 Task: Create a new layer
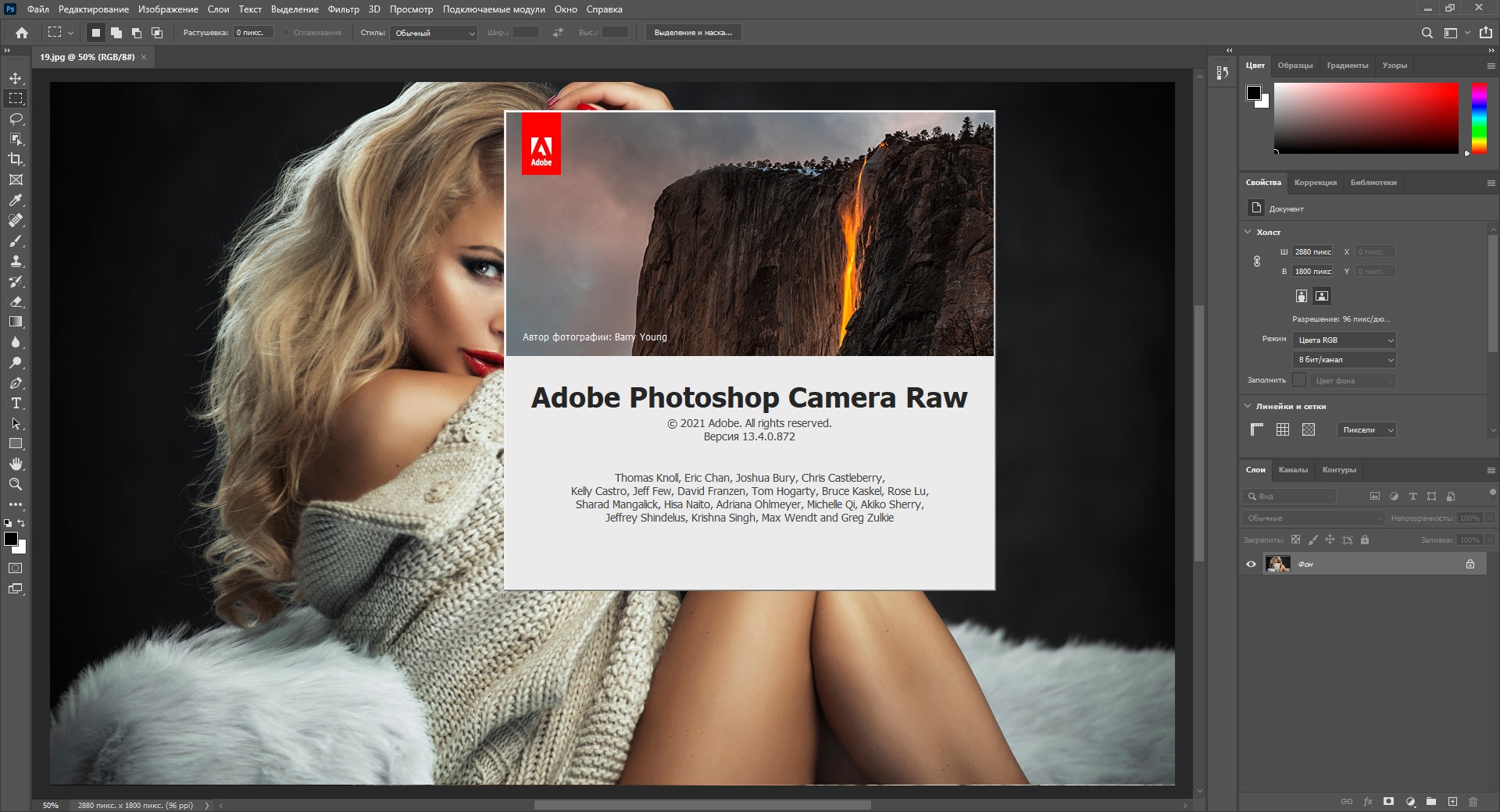click(1452, 801)
